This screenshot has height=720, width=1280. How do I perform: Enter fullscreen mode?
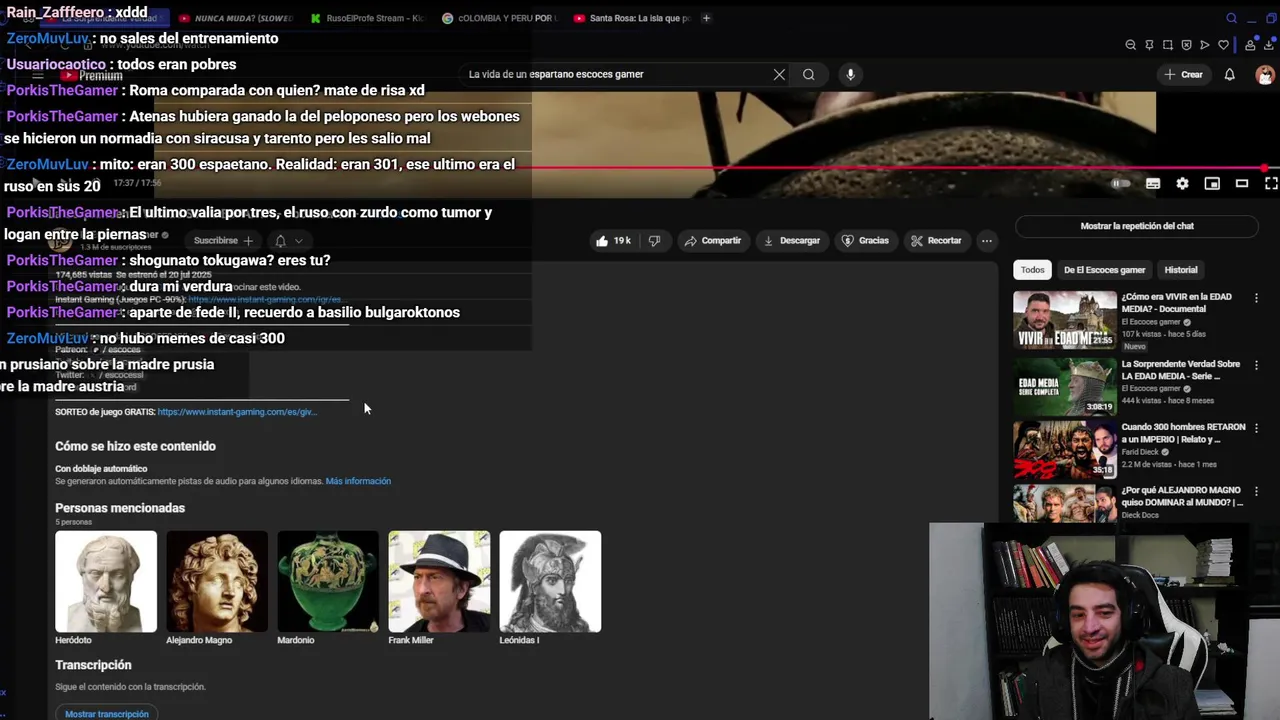click(x=1271, y=184)
